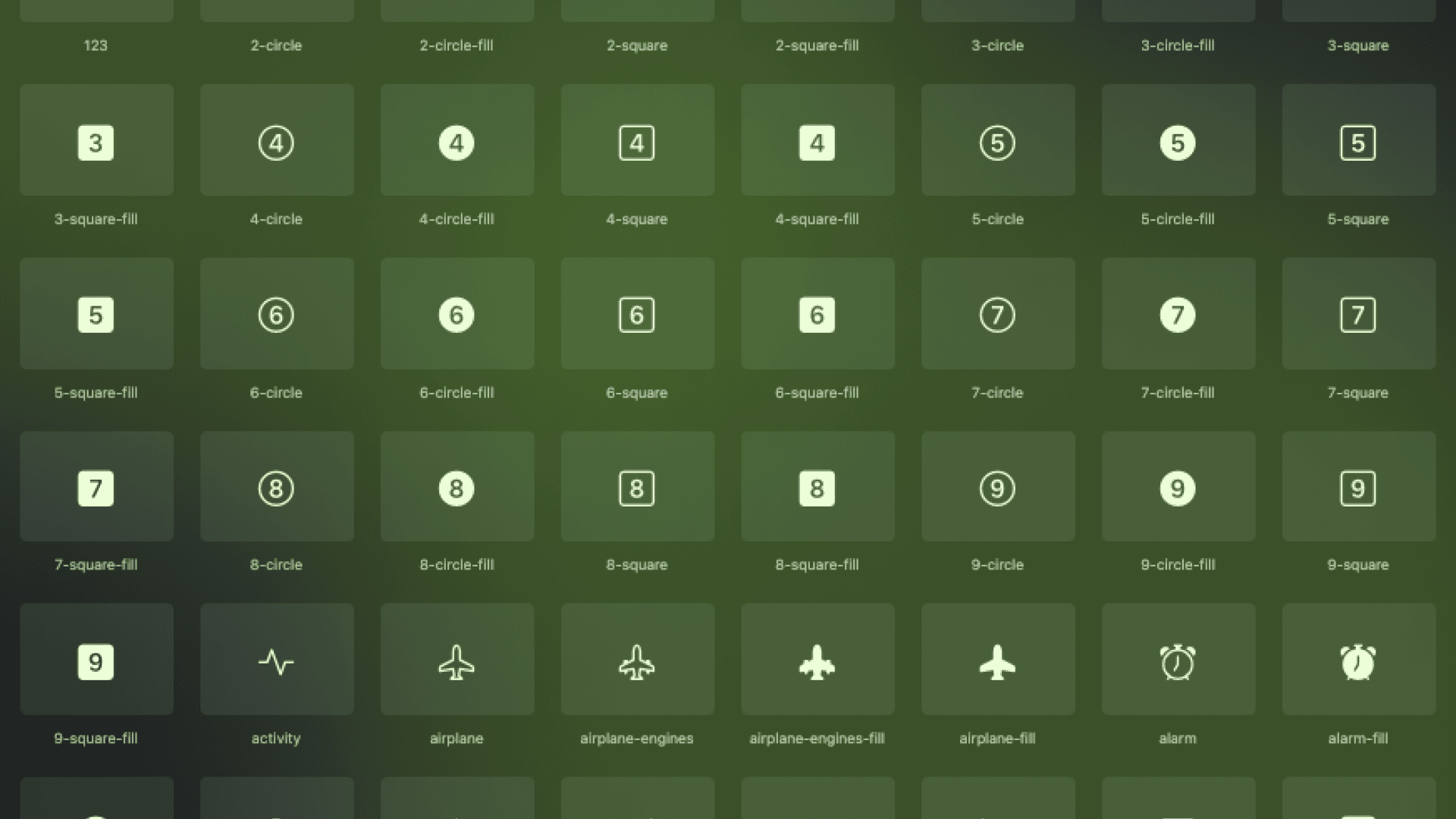The image size is (1456, 819).
Task: Open the alarm-fill icon tile
Action: (x=1357, y=661)
